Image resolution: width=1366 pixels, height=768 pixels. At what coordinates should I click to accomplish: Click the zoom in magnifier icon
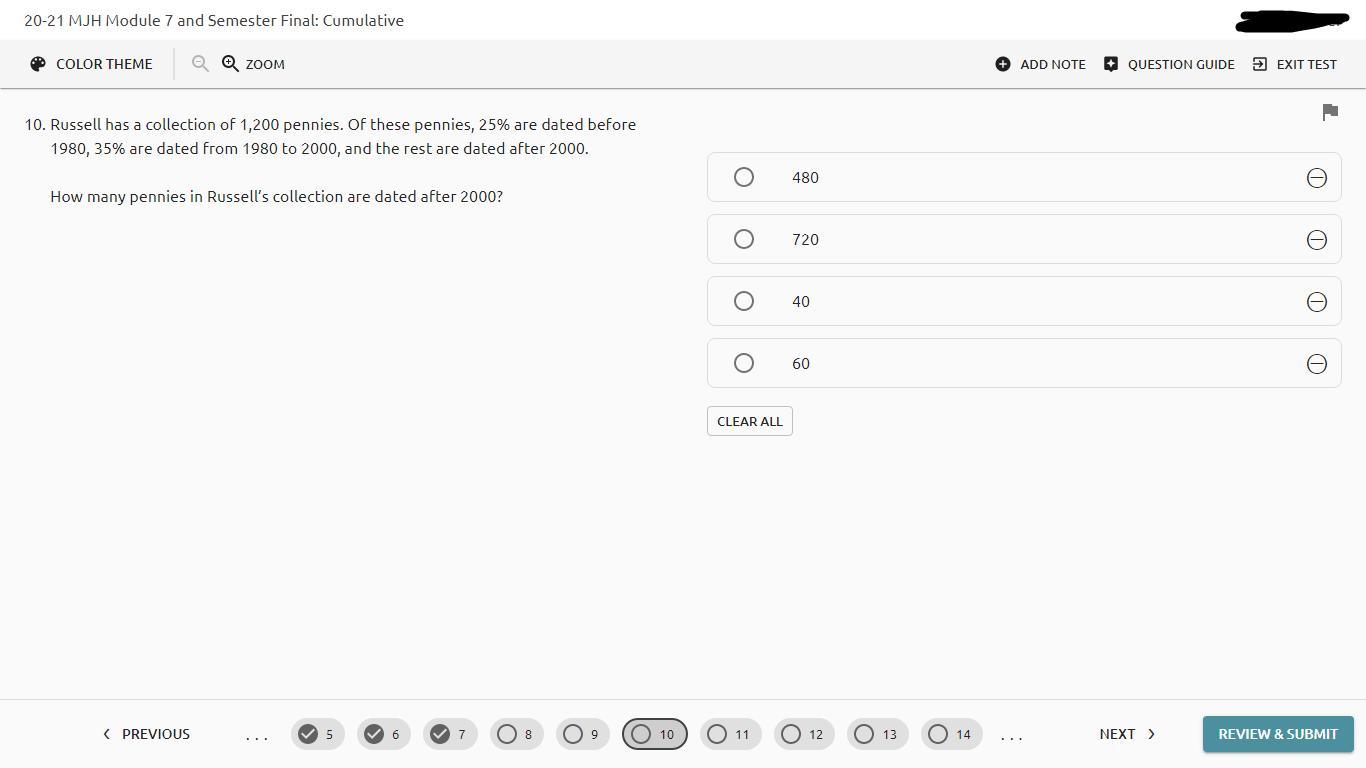click(x=231, y=64)
